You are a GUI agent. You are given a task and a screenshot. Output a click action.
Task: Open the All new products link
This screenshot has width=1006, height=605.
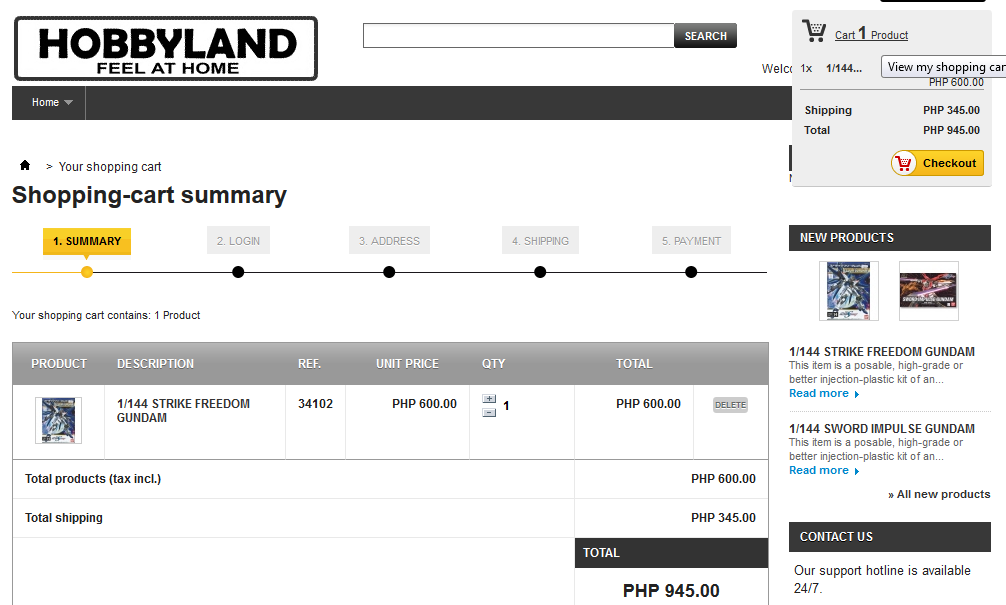coord(939,494)
